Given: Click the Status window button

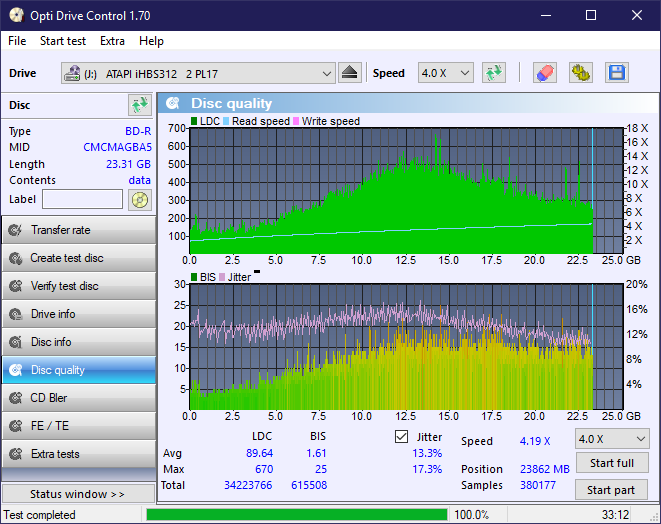Looking at the screenshot, I should tap(78, 494).
